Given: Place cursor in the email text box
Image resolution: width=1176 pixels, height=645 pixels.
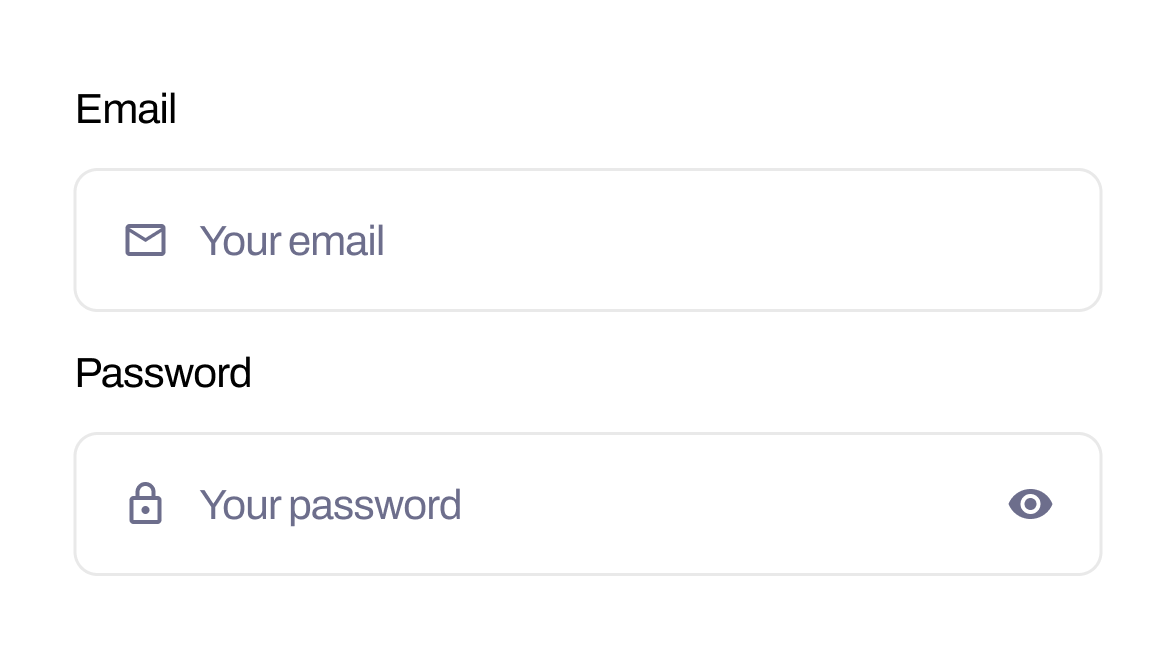Looking at the screenshot, I should point(588,240).
